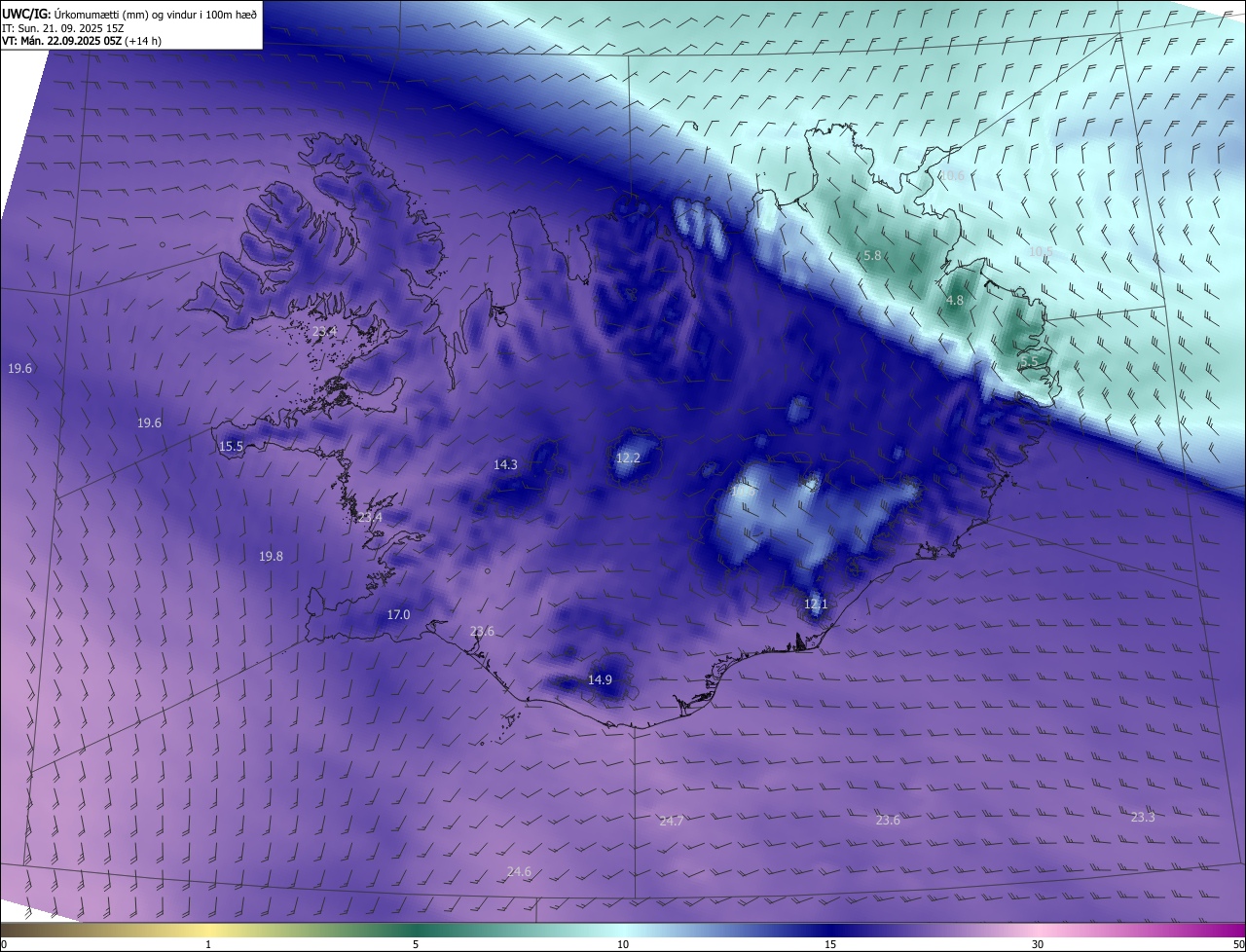Click the 5.5 value label
Viewport: 1246px width, 952px height.
[1029, 362]
